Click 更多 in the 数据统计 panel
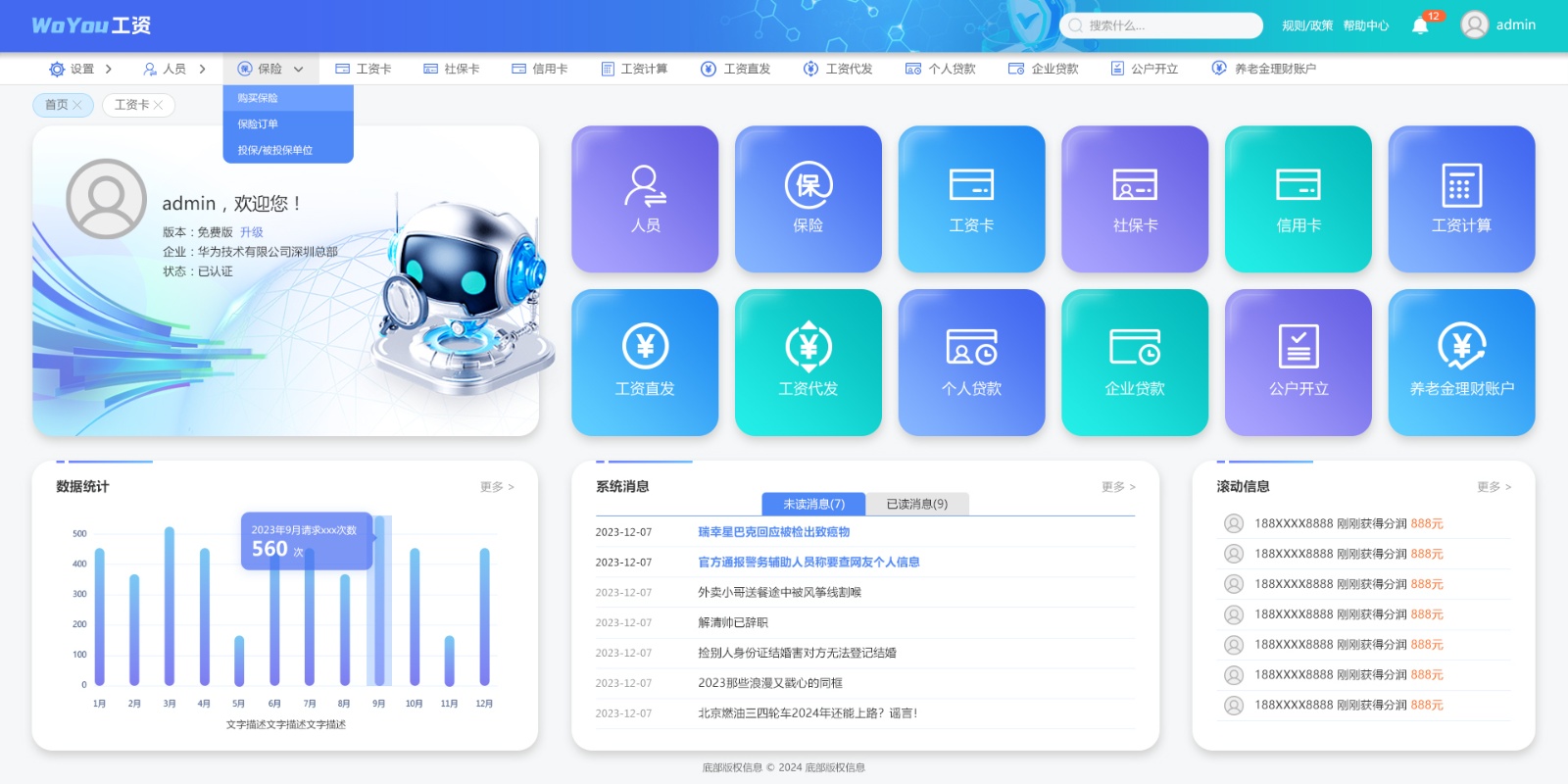 pos(497,486)
